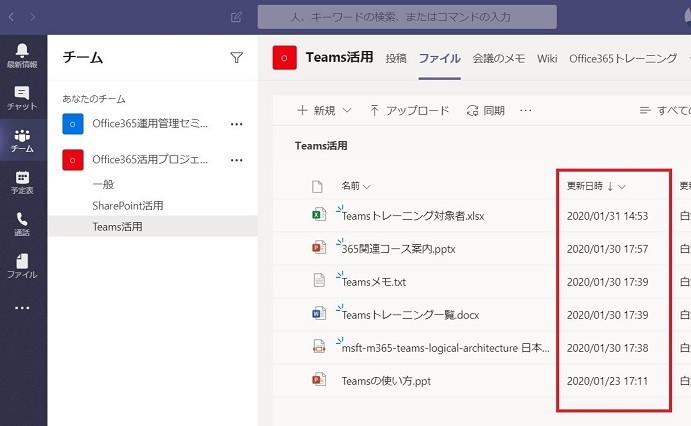This screenshot has height=426, width=691.
Task: Switch to the 投稿 tab
Action: point(396,58)
